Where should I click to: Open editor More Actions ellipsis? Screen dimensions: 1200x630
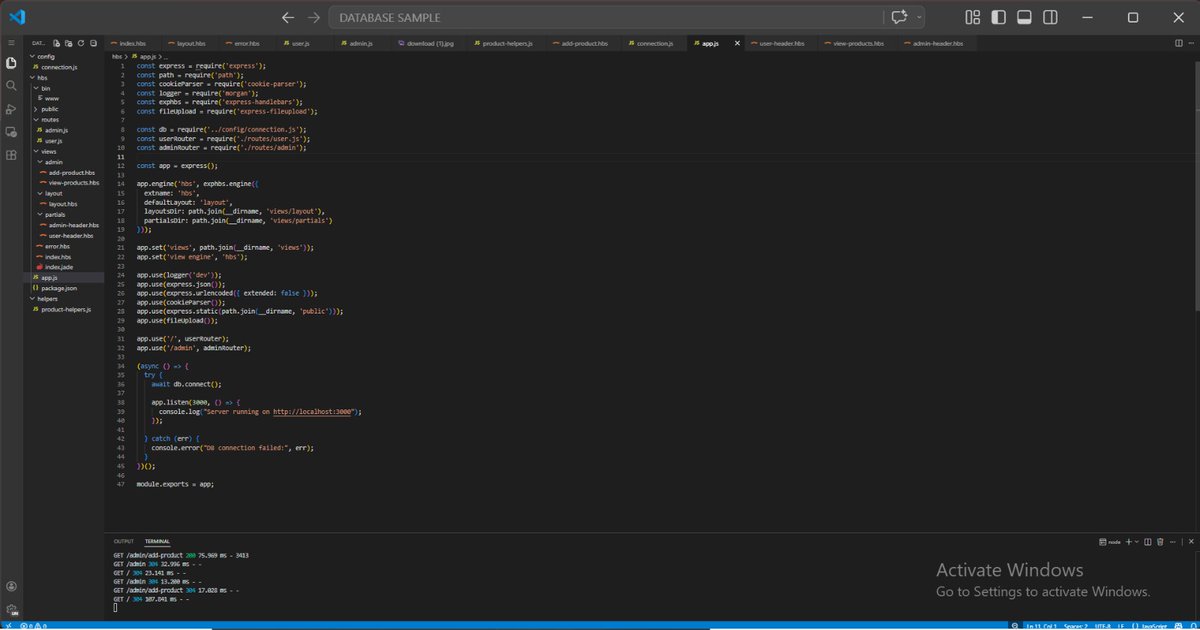coord(1191,43)
